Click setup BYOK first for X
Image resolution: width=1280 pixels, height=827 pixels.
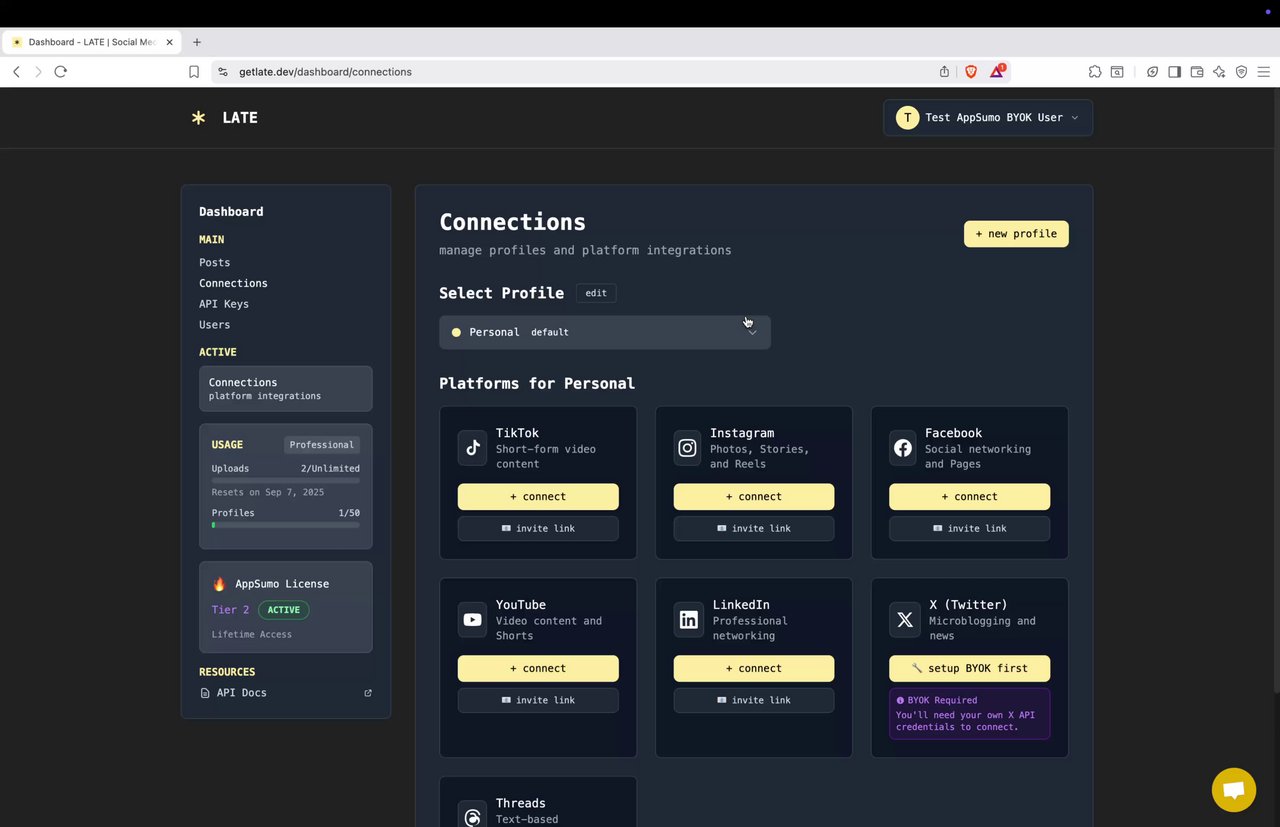[x=969, y=669]
